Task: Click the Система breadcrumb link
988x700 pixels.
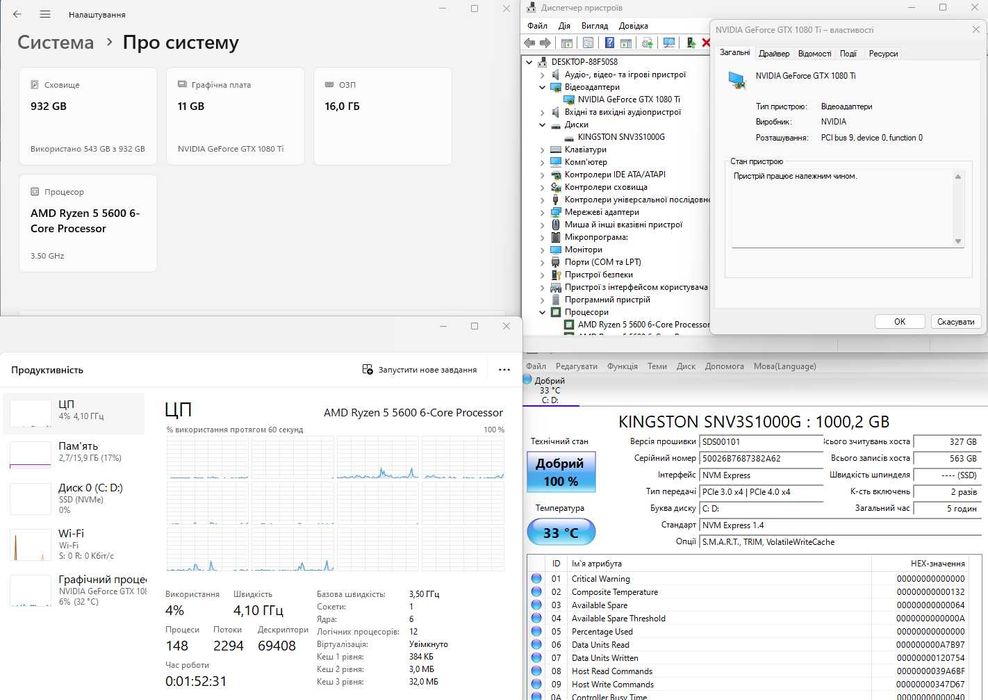Action: [55, 42]
